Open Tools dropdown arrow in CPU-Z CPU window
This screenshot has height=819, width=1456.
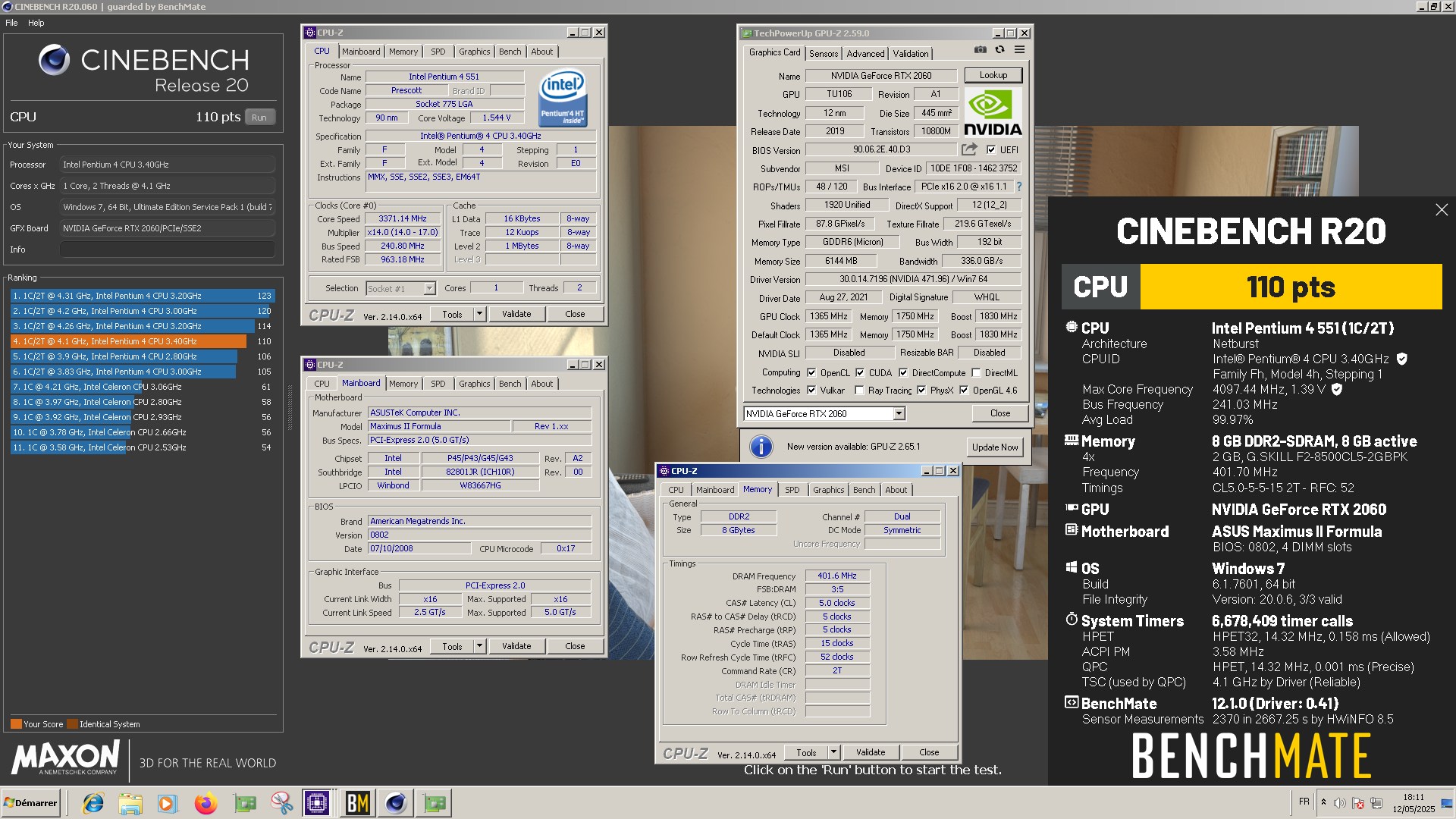point(479,314)
